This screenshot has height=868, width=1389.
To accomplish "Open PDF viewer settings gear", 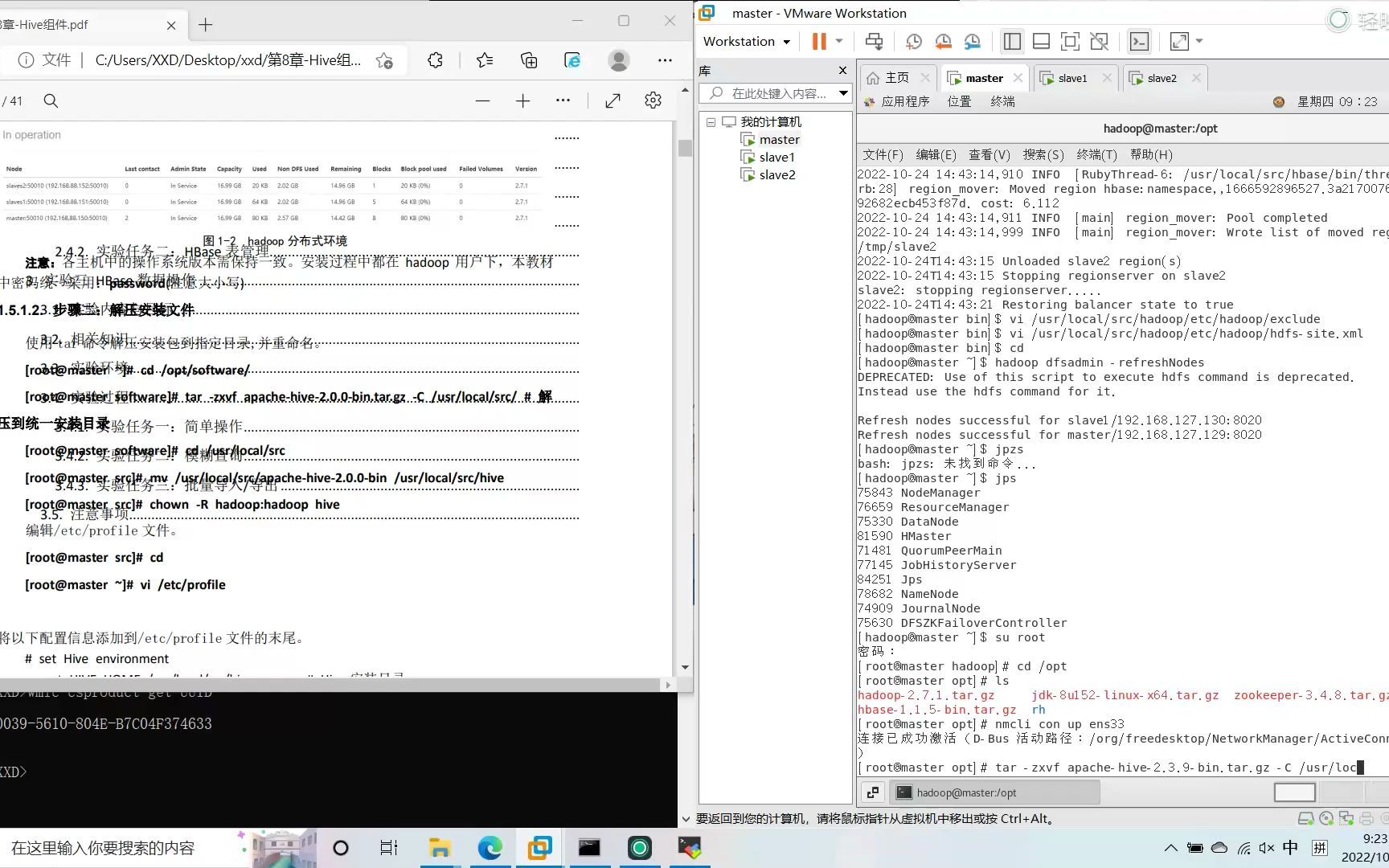I will point(653,100).
